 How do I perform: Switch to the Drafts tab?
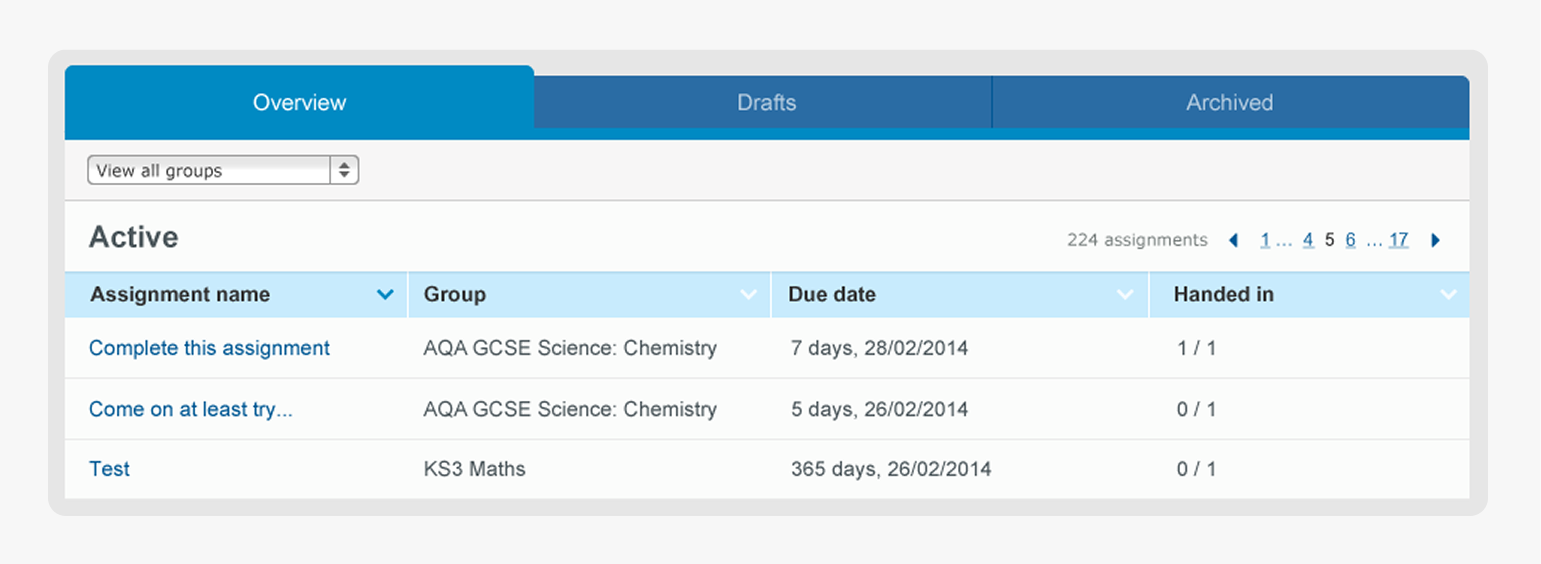766,102
